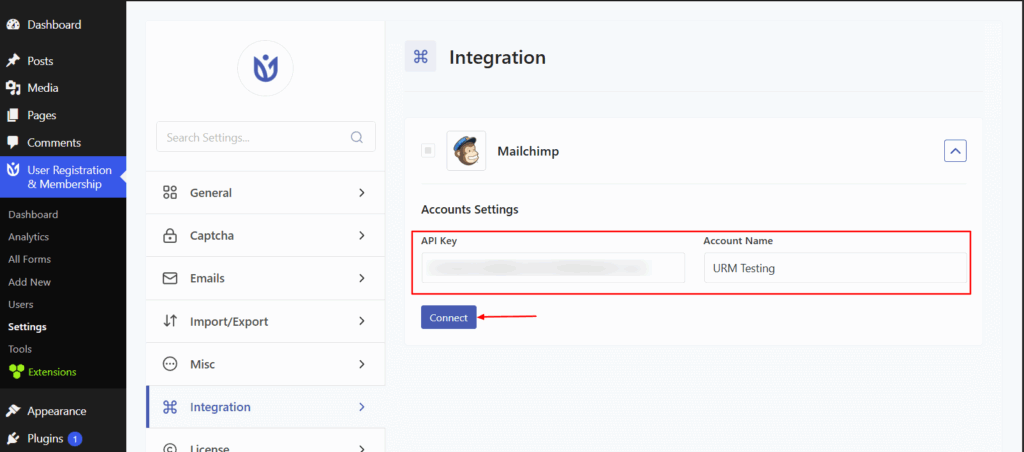Viewport: 1024px width, 452px height.
Task: Click the Comments speech bubble icon
Action: [13, 142]
